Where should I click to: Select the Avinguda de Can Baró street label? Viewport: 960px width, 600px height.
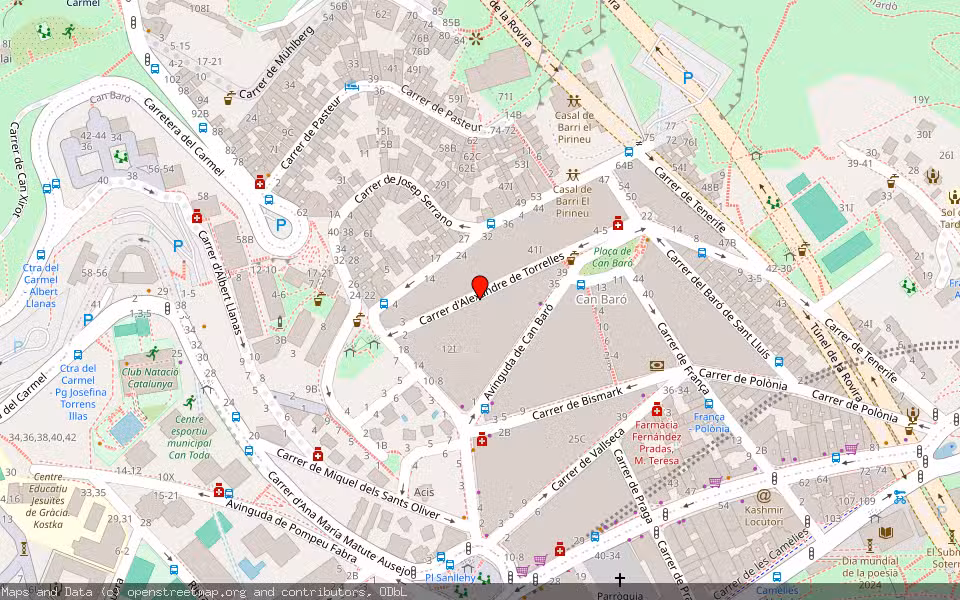coord(519,351)
